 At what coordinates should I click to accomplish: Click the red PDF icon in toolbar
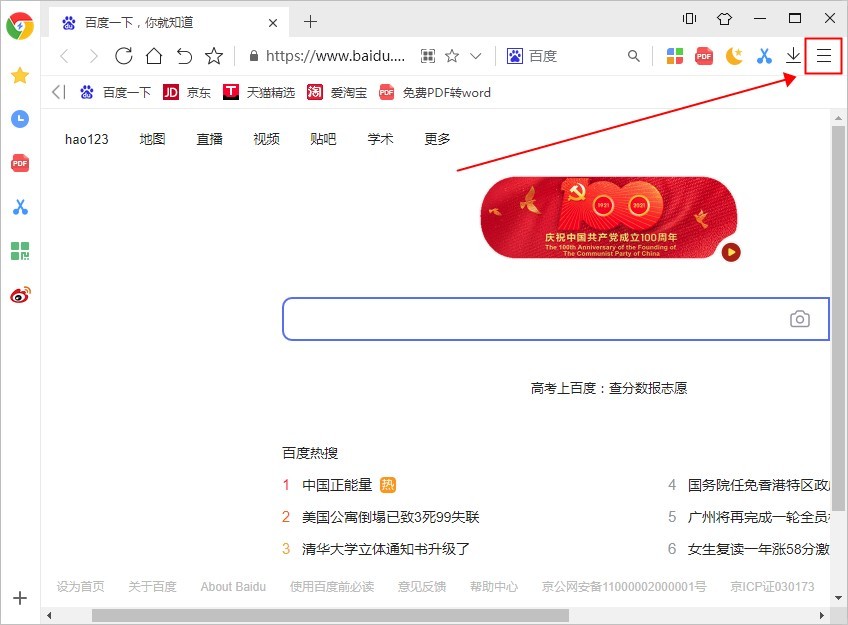[x=704, y=56]
